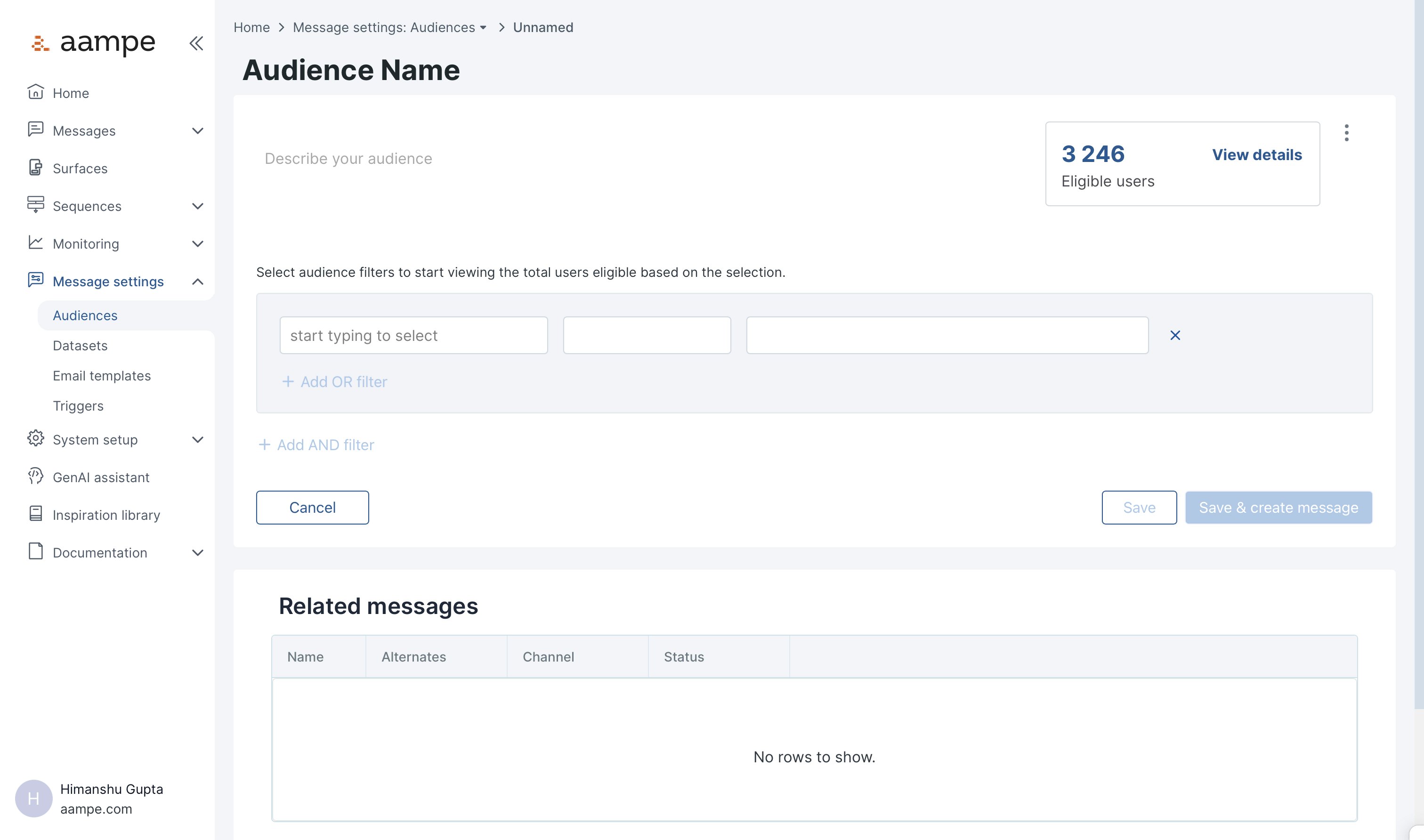Image resolution: width=1424 pixels, height=840 pixels.
Task: Open the View details link
Action: point(1257,154)
